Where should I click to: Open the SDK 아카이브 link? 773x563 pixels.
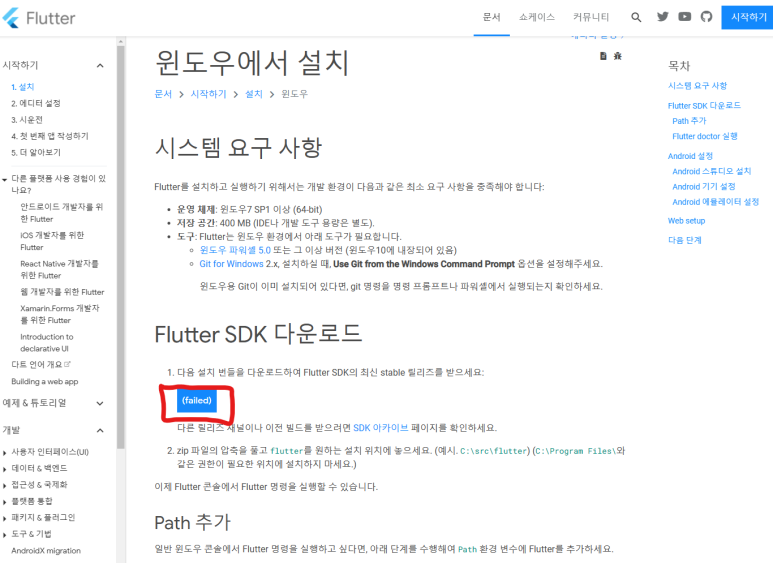click(x=381, y=427)
